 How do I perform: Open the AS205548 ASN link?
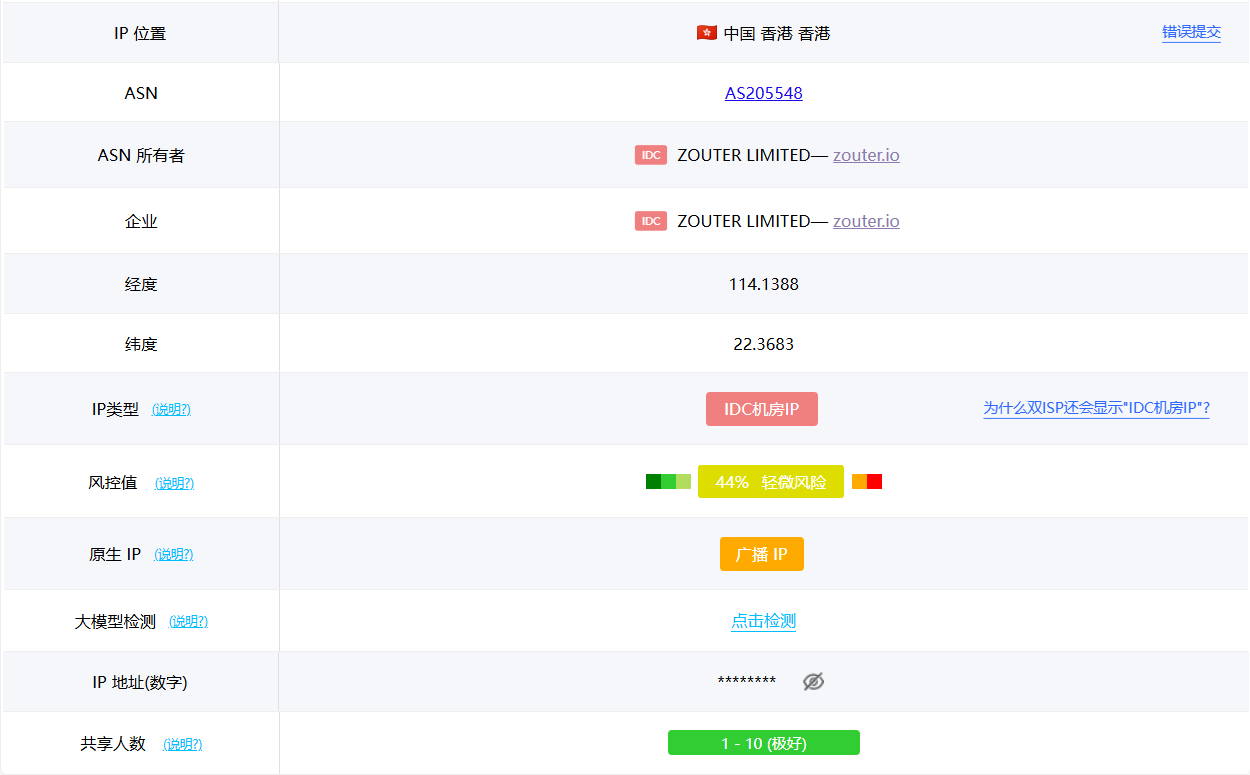click(x=764, y=93)
